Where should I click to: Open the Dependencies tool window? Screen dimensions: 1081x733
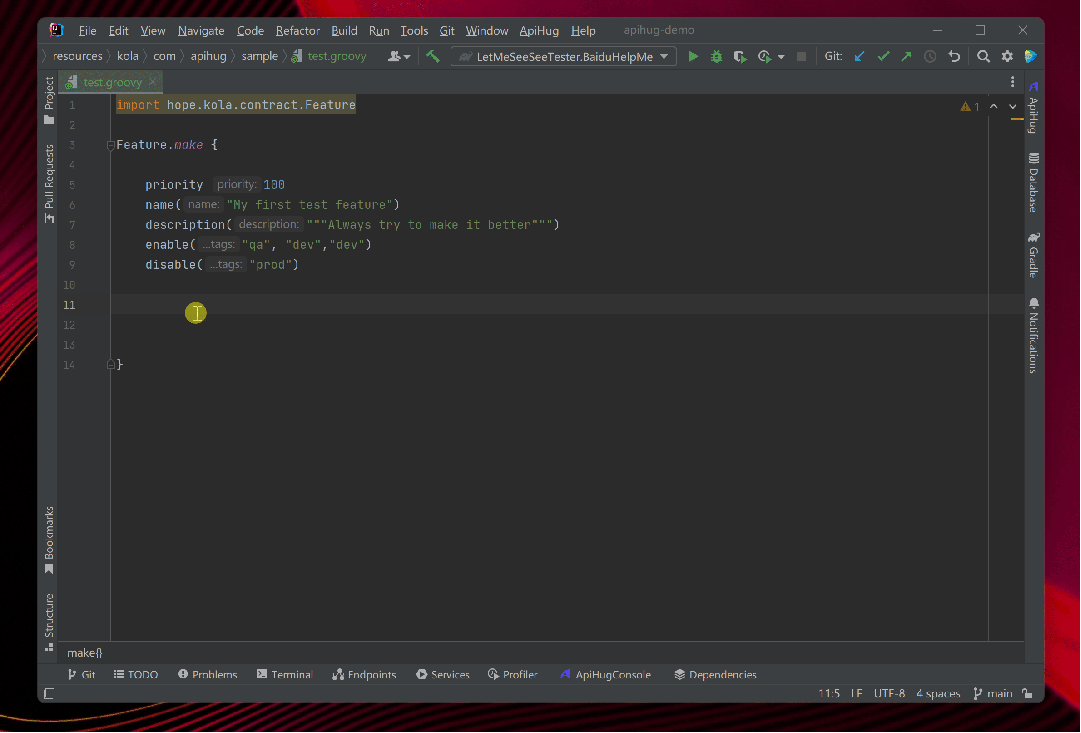click(715, 674)
